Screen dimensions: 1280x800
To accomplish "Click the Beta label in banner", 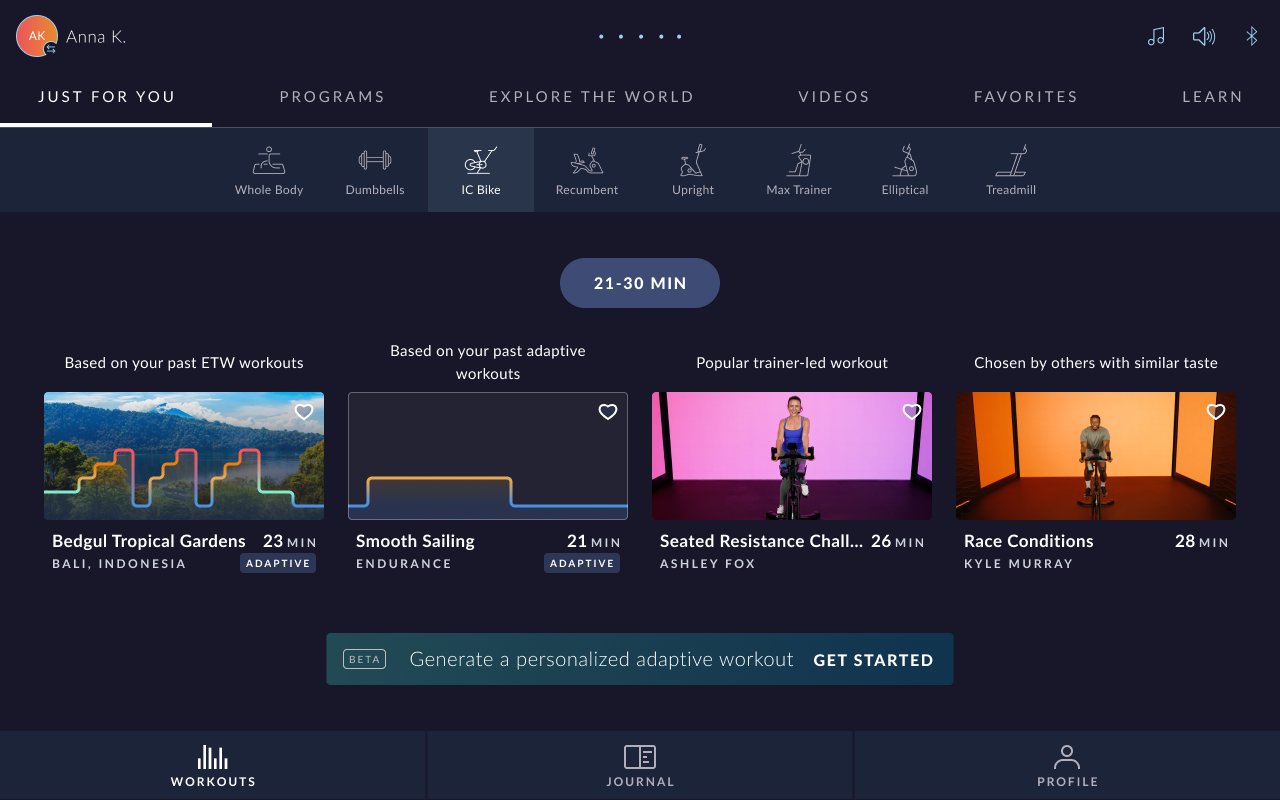I will coord(365,660).
